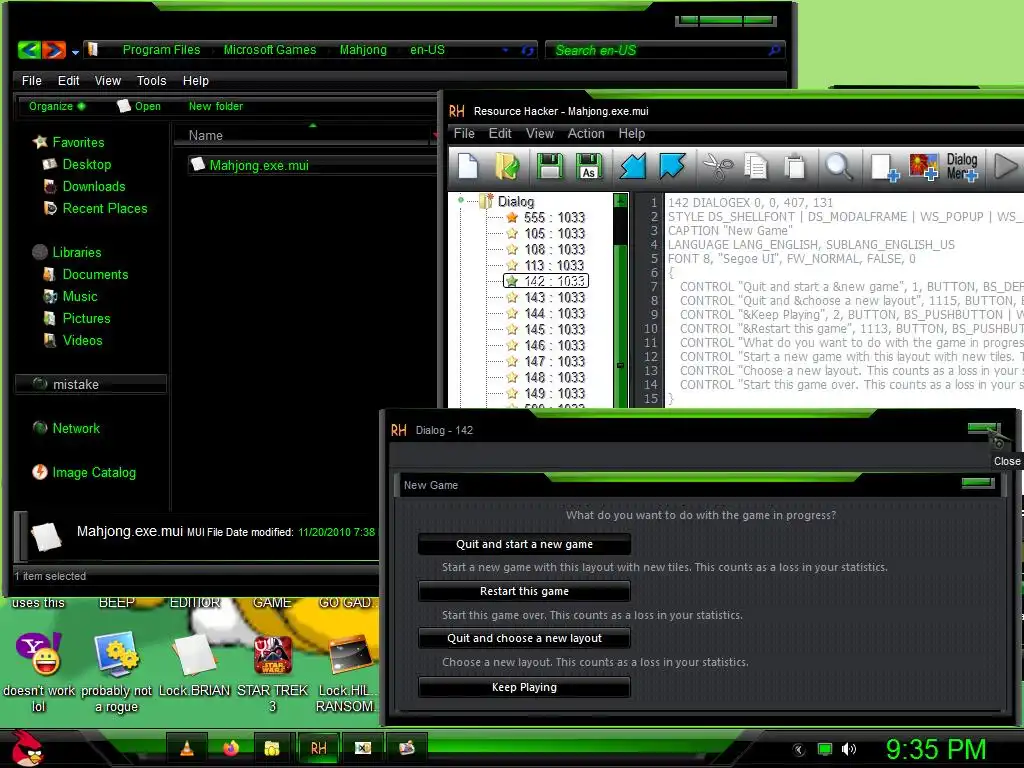Open Resource Hacker Help menu
Image resolution: width=1024 pixels, height=768 pixels.
point(632,133)
